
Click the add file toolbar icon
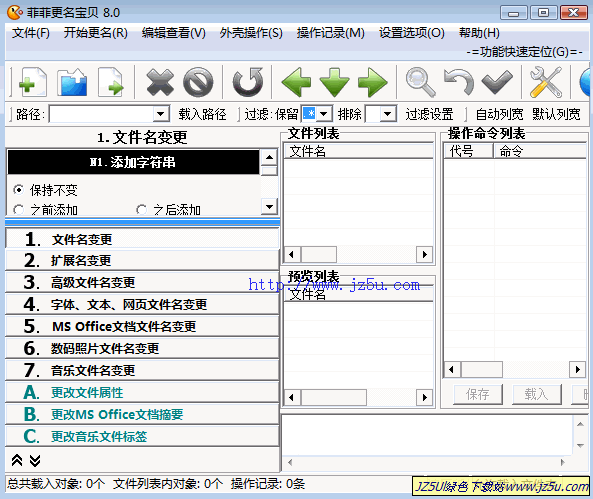pyautogui.click(x=33, y=82)
